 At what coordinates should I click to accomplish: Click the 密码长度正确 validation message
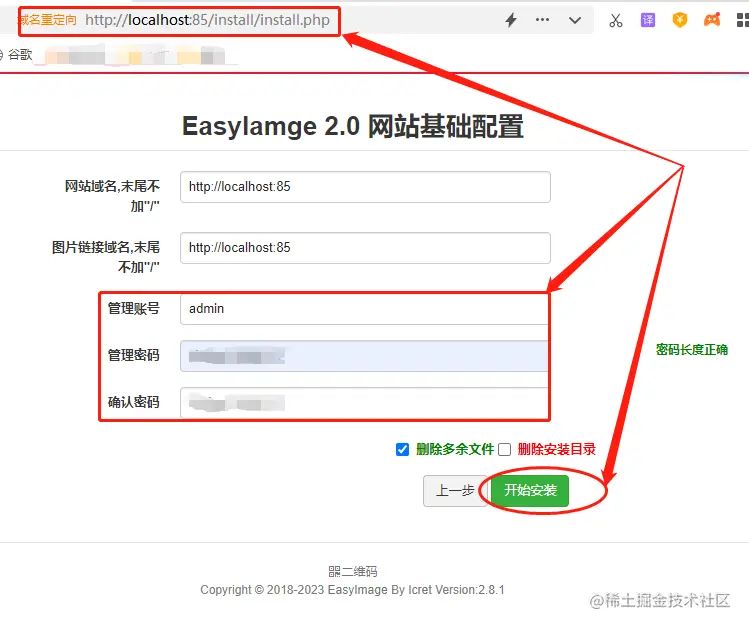692,350
